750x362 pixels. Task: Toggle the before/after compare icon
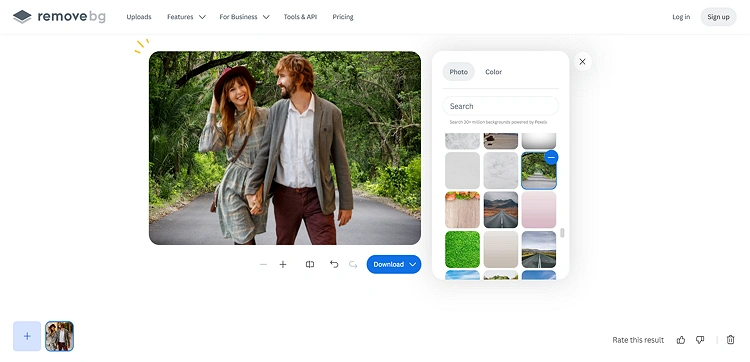(x=310, y=264)
